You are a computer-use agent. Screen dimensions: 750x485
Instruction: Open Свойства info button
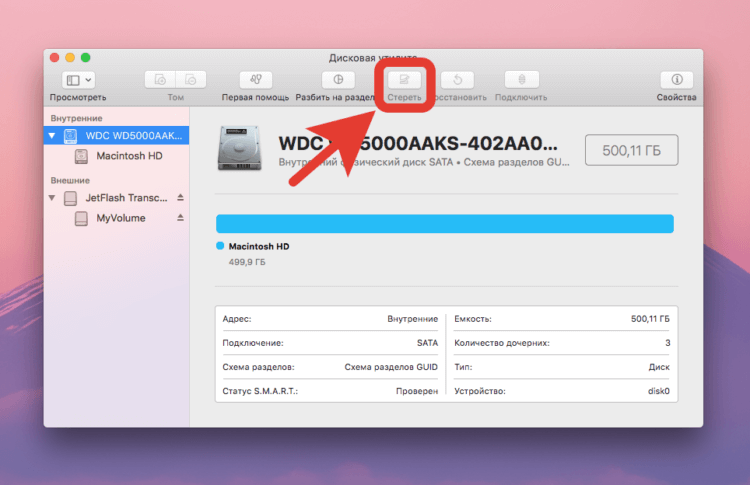(676, 79)
